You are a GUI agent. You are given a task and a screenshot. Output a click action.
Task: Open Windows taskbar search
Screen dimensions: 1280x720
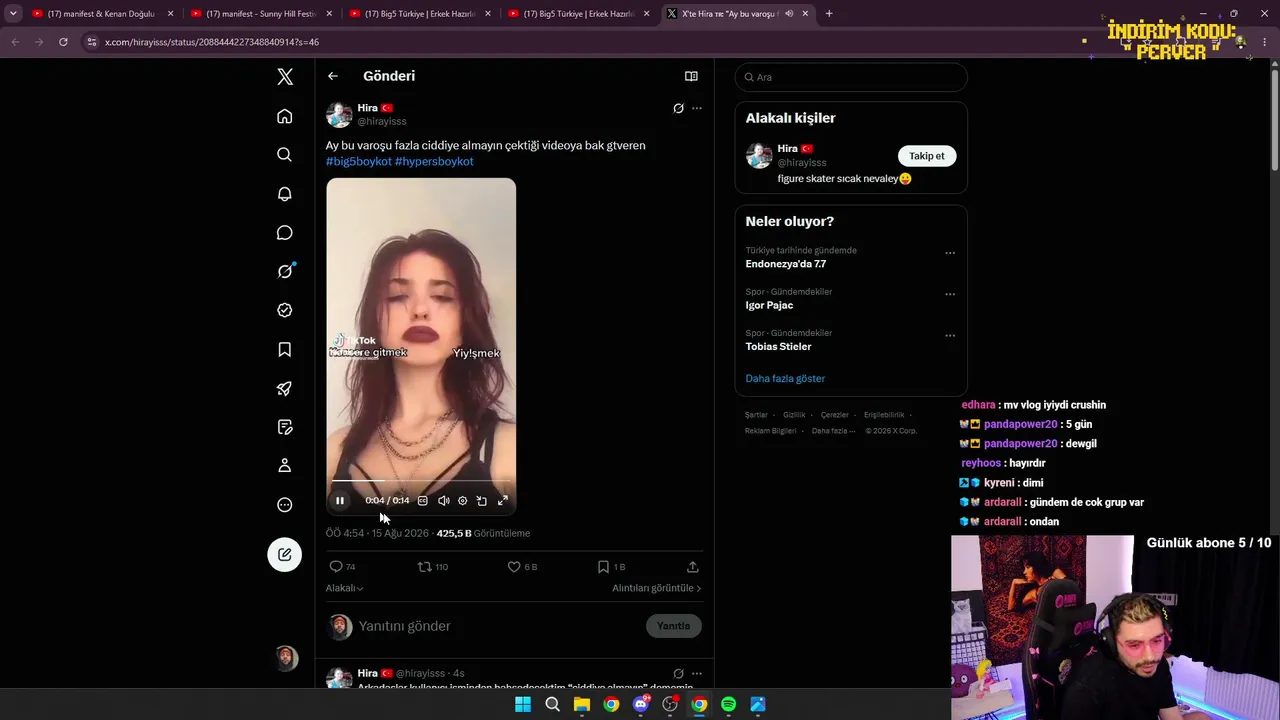pyautogui.click(x=552, y=704)
